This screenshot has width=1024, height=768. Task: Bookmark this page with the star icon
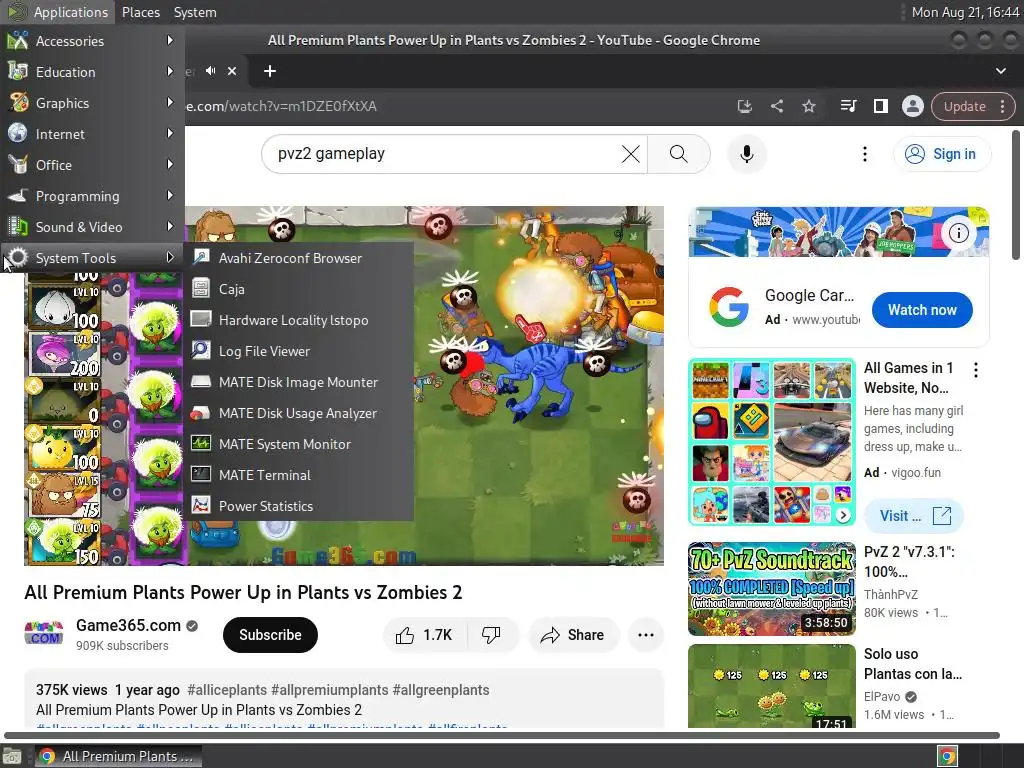pyautogui.click(x=808, y=106)
